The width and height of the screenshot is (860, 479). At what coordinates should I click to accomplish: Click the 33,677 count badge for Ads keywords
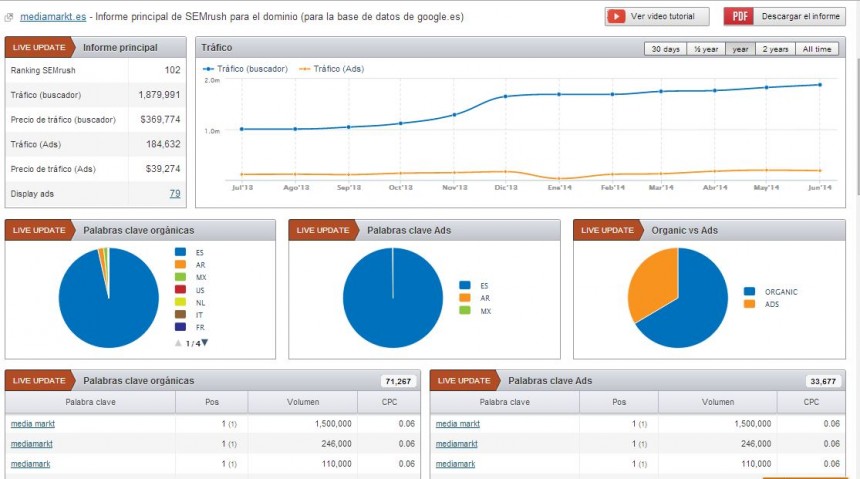(823, 381)
